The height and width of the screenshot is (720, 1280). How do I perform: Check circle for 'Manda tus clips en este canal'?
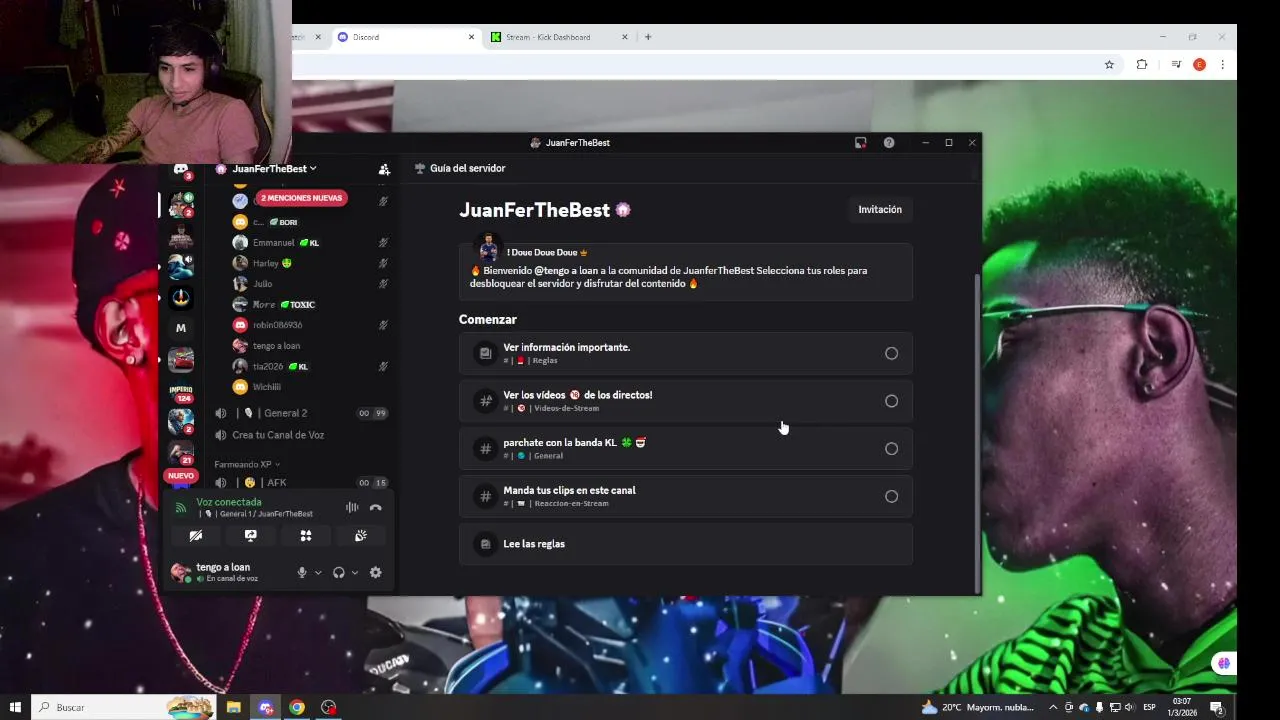[891, 497]
